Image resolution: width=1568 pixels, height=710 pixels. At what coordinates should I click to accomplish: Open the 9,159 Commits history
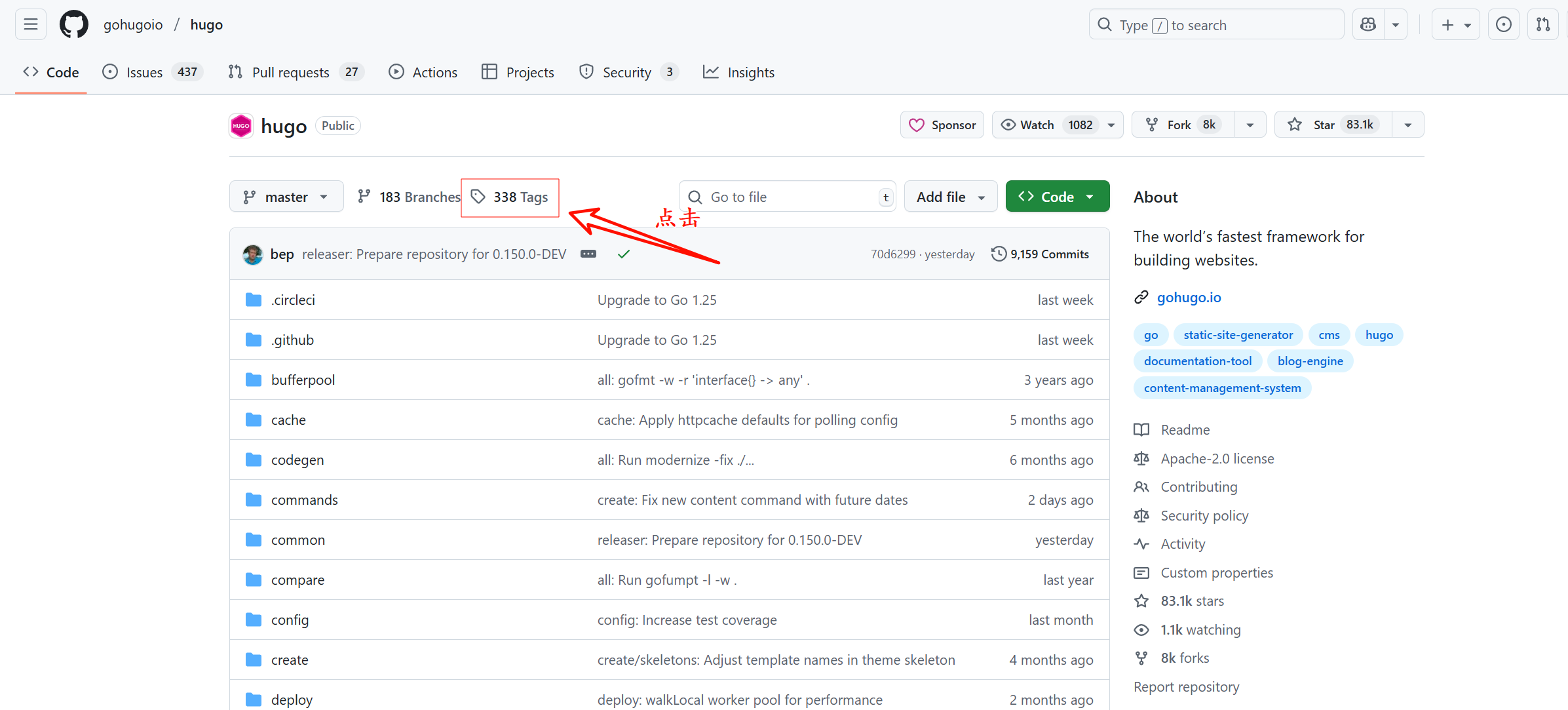[x=1041, y=254]
